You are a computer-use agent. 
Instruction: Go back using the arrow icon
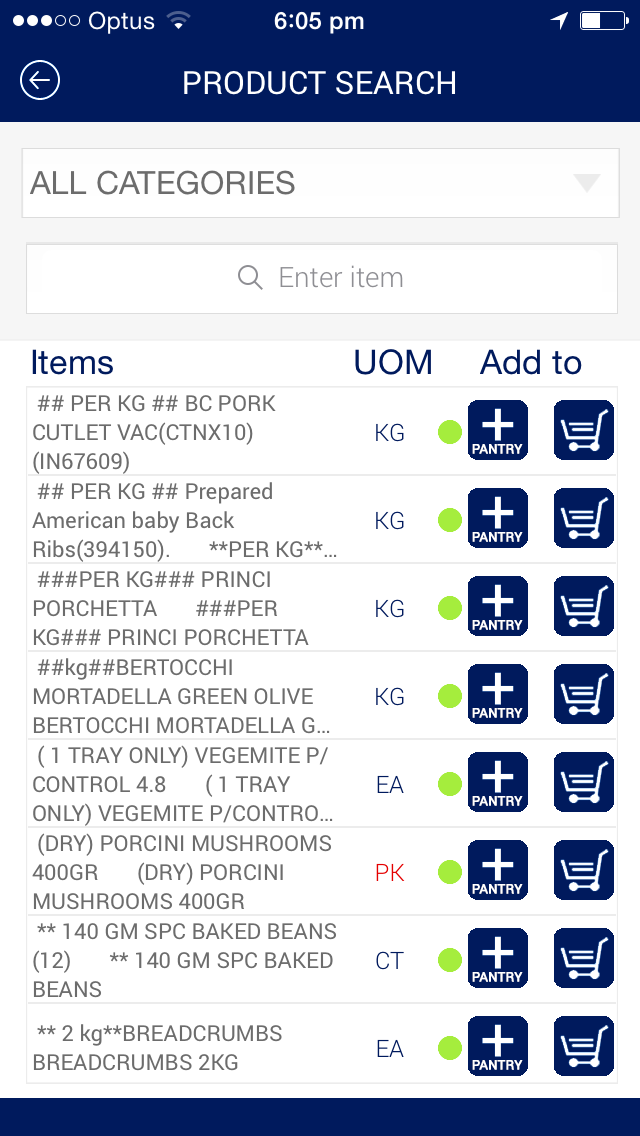pos(40,81)
